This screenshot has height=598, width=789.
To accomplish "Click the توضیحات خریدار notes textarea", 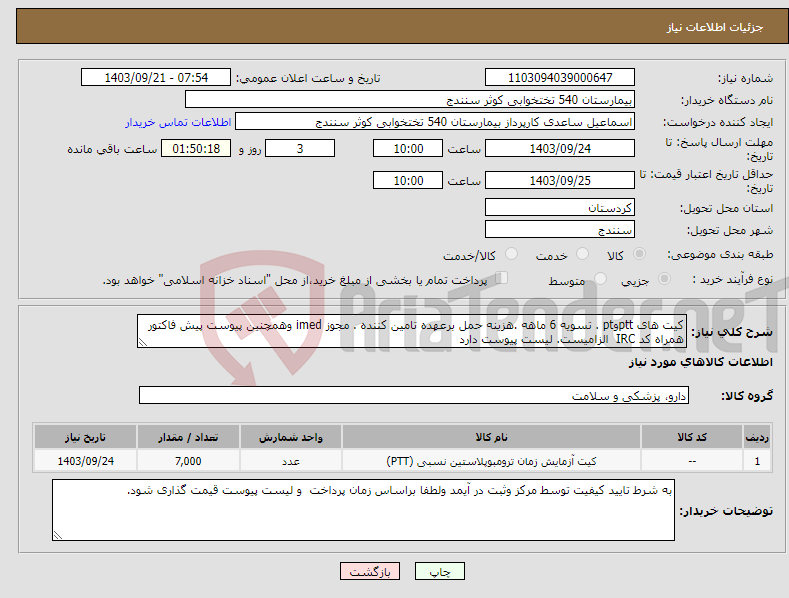I will pyautogui.click(x=363, y=510).
